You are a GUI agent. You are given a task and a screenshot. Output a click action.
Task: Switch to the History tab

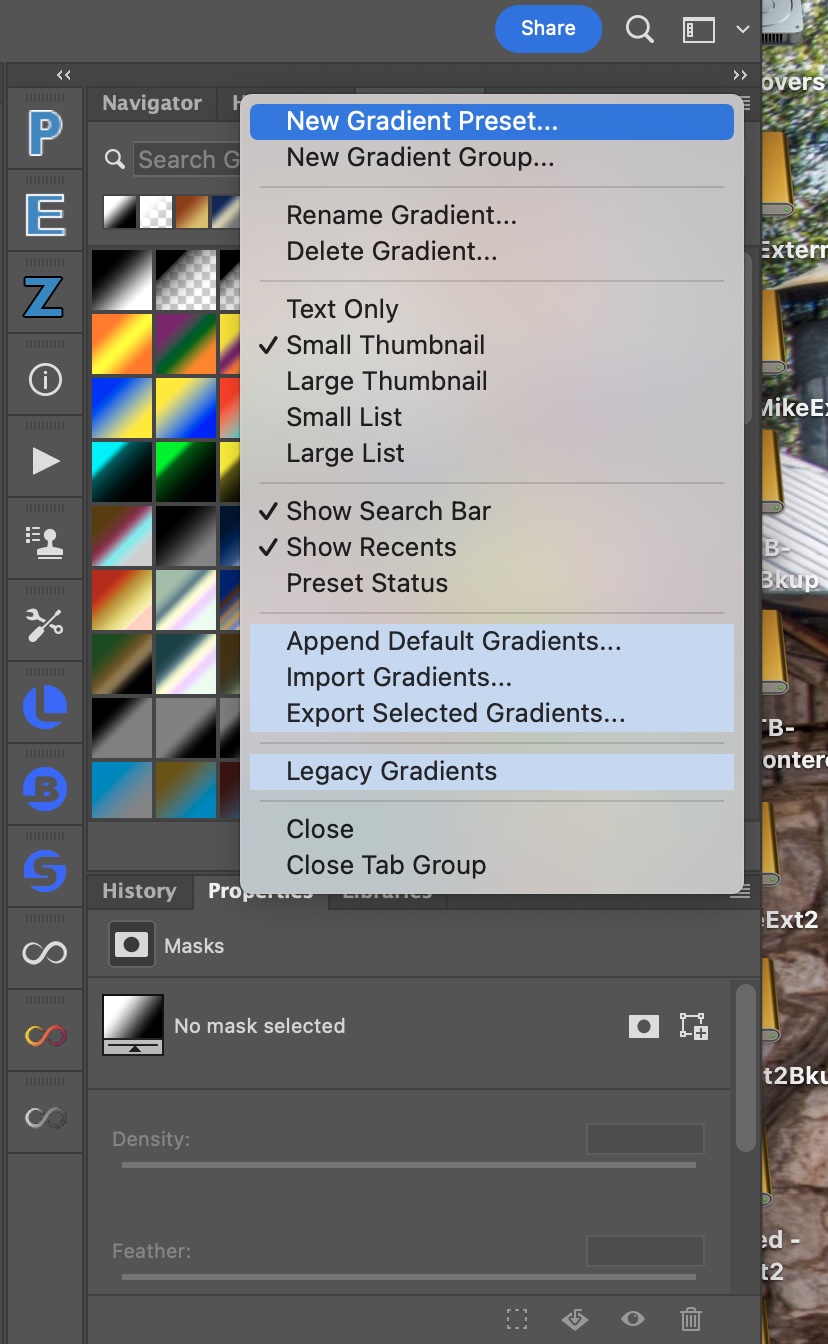click(138, 891)
